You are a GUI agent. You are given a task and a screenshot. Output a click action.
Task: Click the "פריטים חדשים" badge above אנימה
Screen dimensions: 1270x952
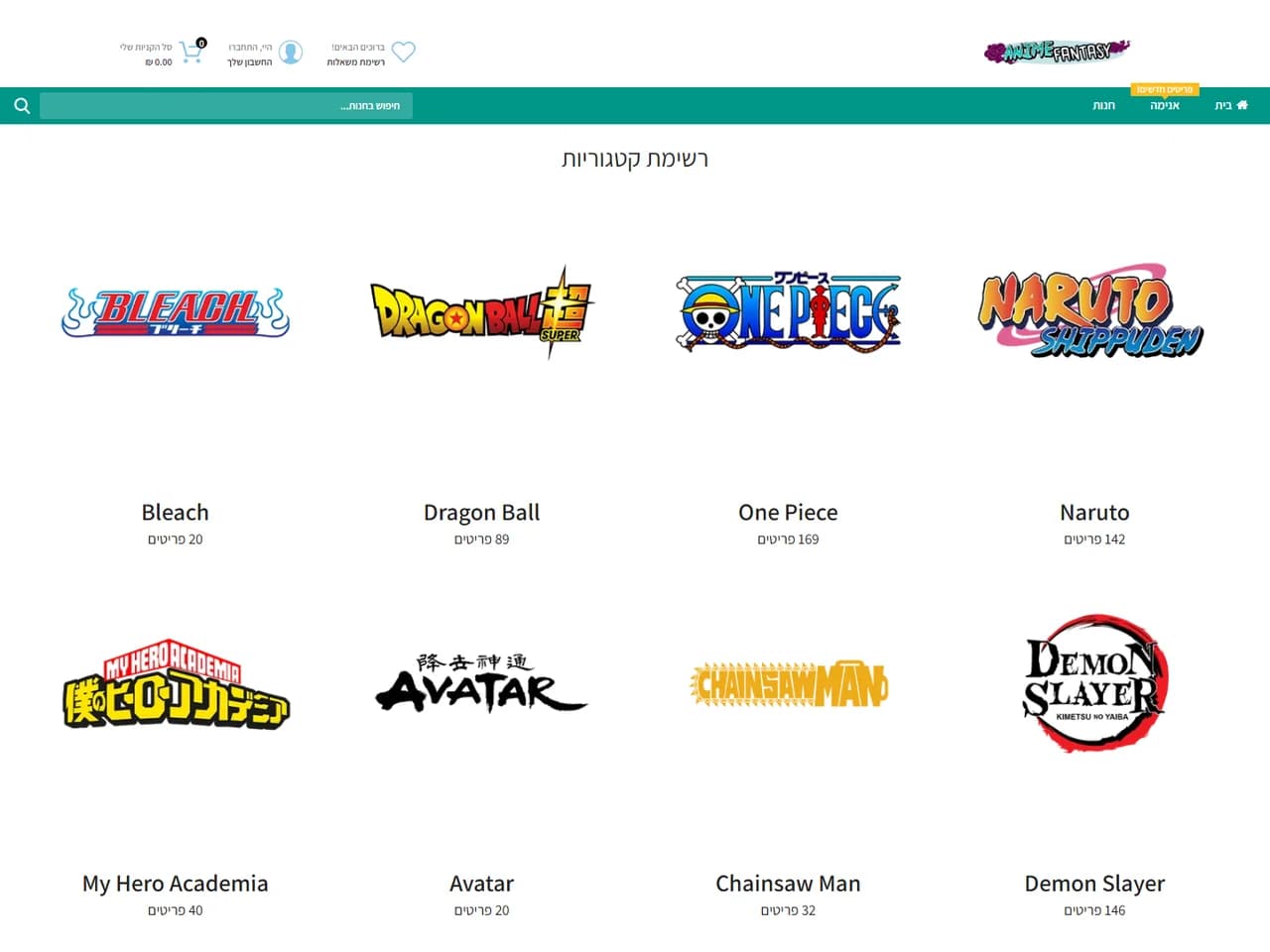tap(1165, 89)
